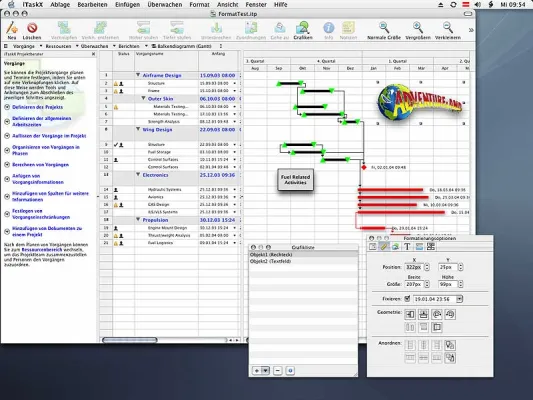Viewport: 533px width, 400px height.
Task: Click the Höher stufen toolbar icon
Action: pos(143,28)
